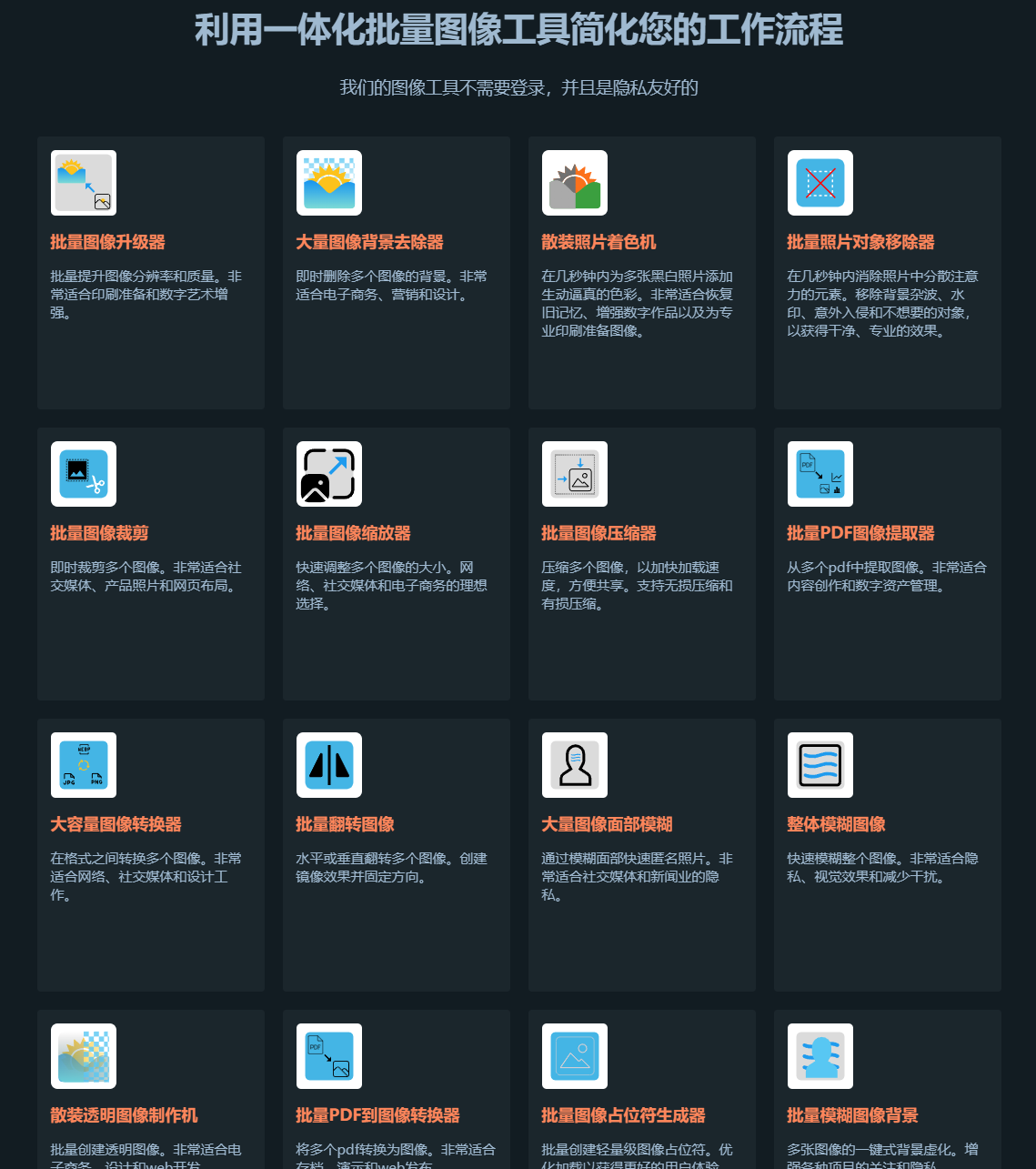
Task: Click the 批量翻转图像 mirror icon
Action: (x=329, y=765)
